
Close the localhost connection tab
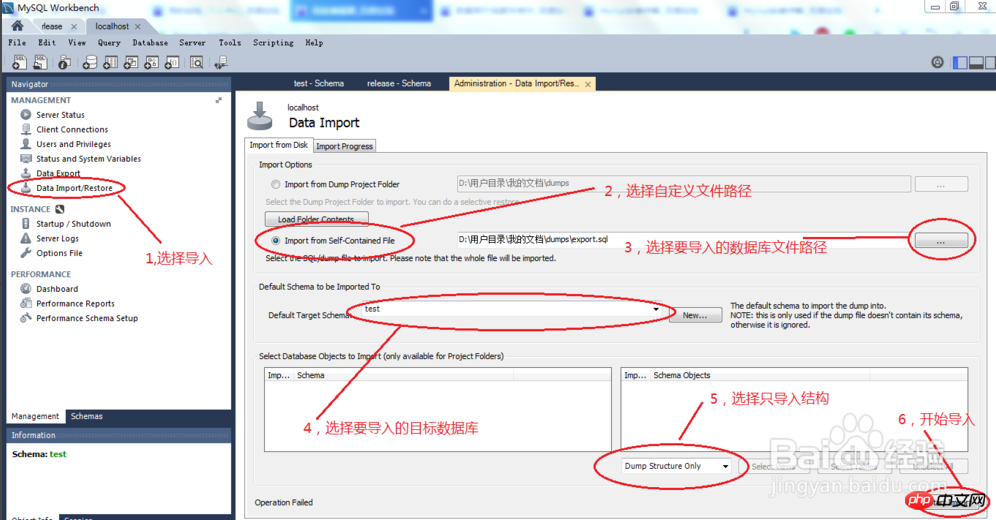pyautogui.click(x=138, y=27)
